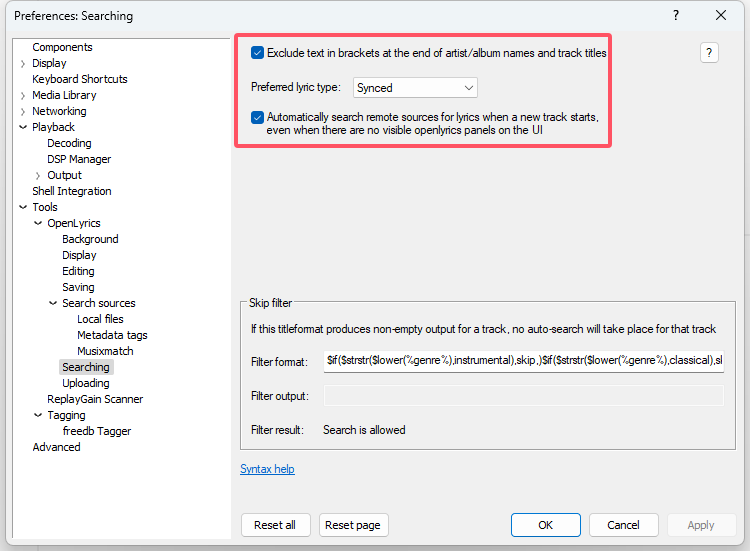750x551 pixels.
Task: Collapse the Search sources node
Action: pos(53,303)
